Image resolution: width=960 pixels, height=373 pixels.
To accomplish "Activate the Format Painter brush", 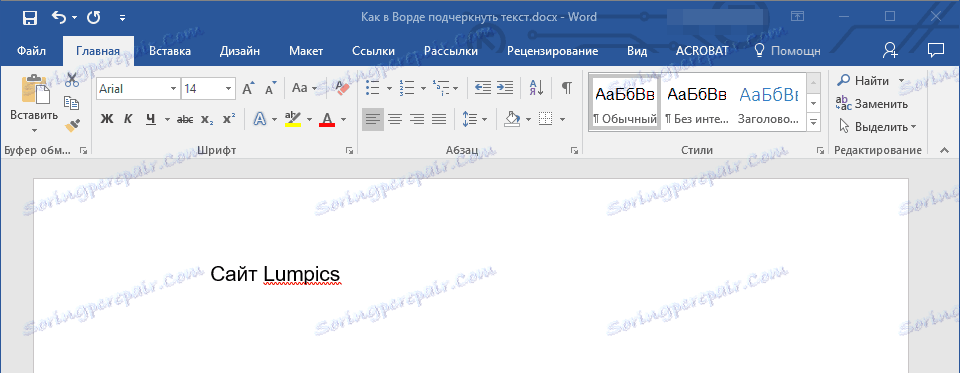I will click(x=72, y=126).
